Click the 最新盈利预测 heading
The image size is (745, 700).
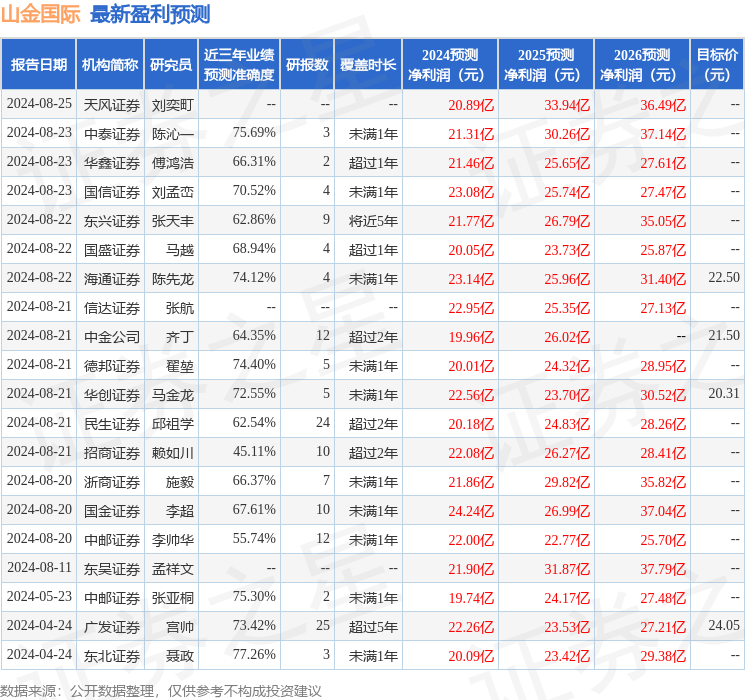(150, 14)
